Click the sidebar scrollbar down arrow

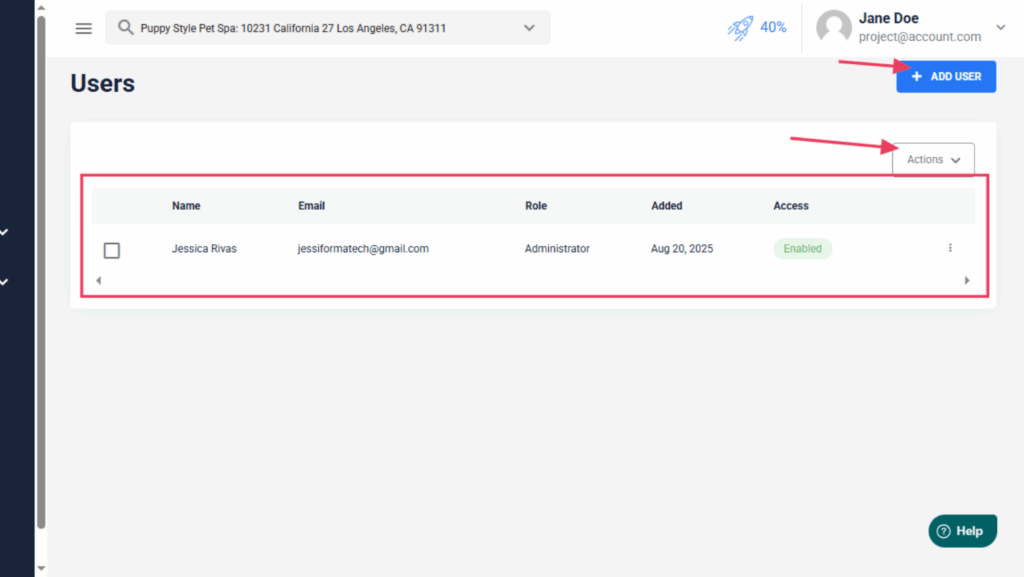point(41,568)
